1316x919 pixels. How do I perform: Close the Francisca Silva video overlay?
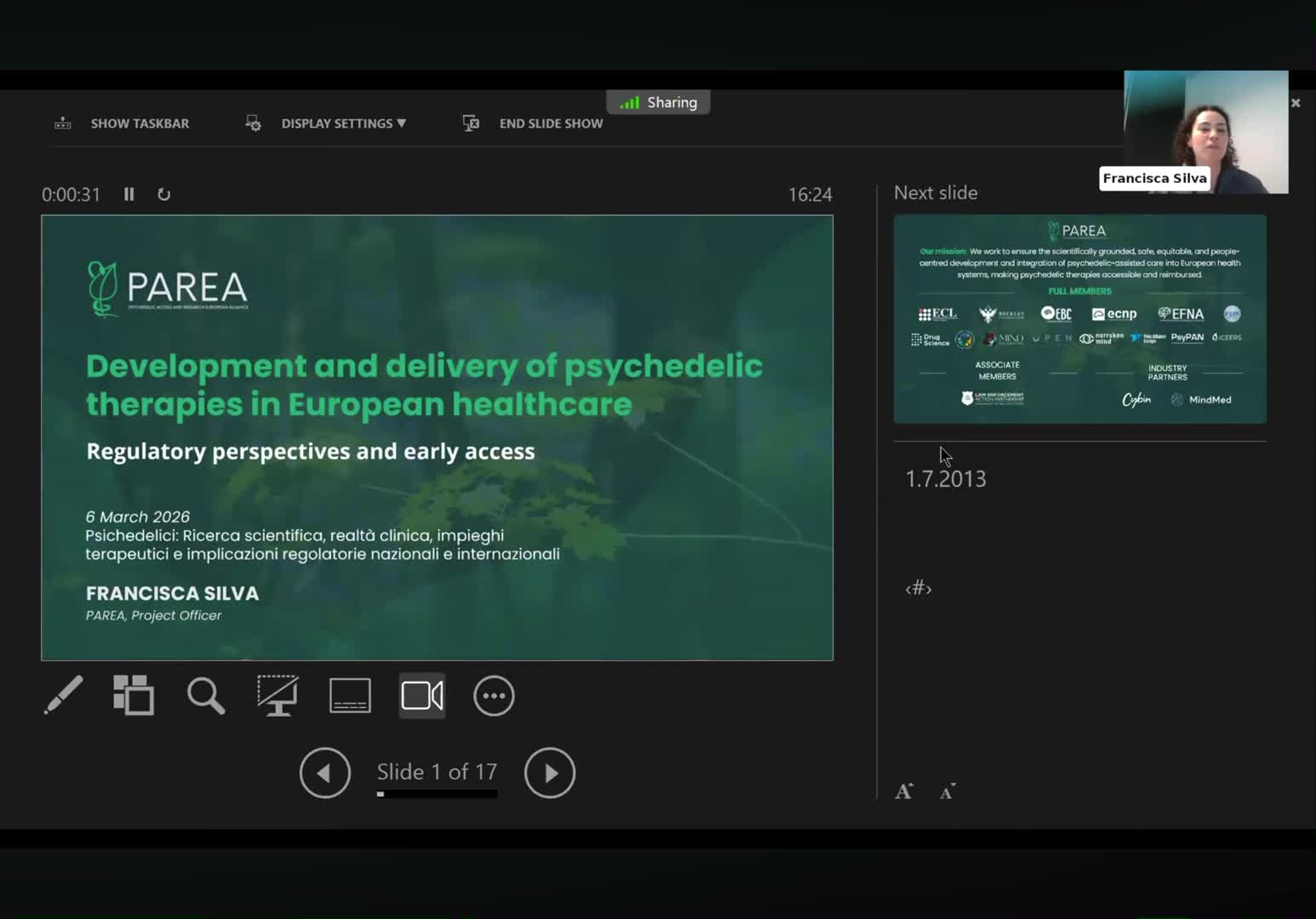(1296, 103)
